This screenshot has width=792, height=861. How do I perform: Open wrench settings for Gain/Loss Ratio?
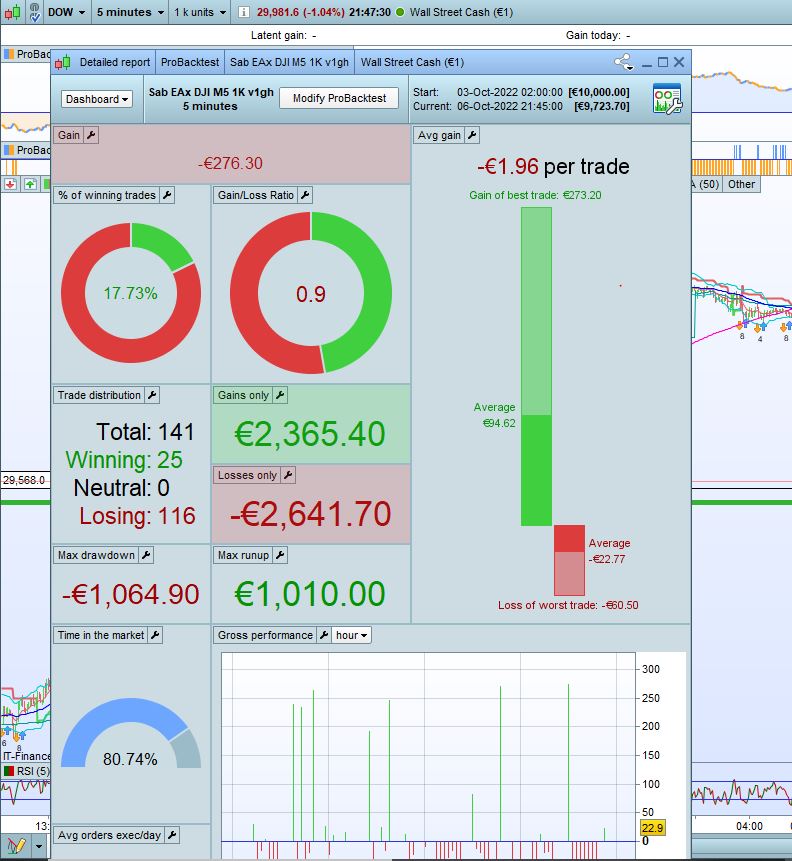305,195
